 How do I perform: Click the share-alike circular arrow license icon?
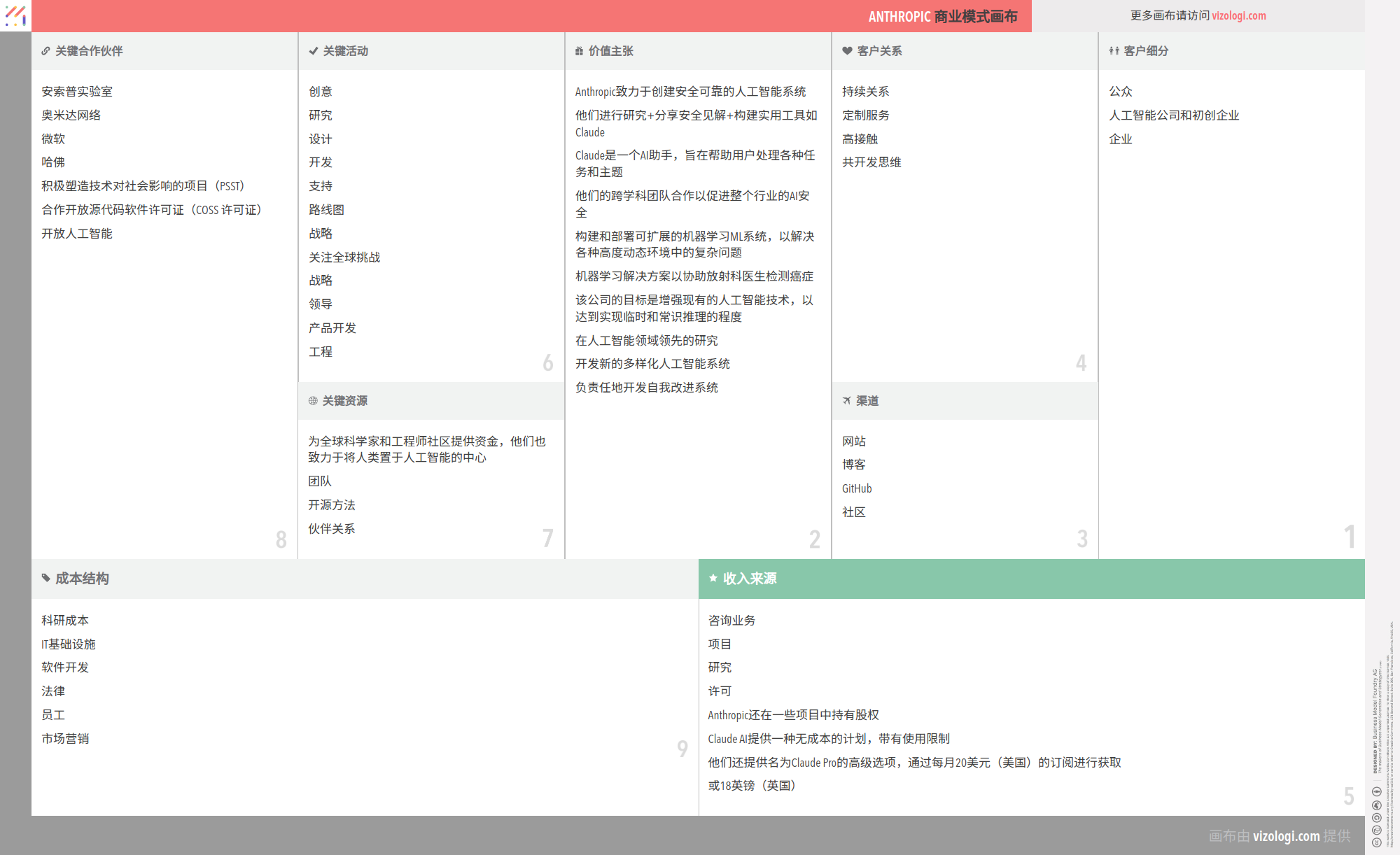click(1377, 817)
